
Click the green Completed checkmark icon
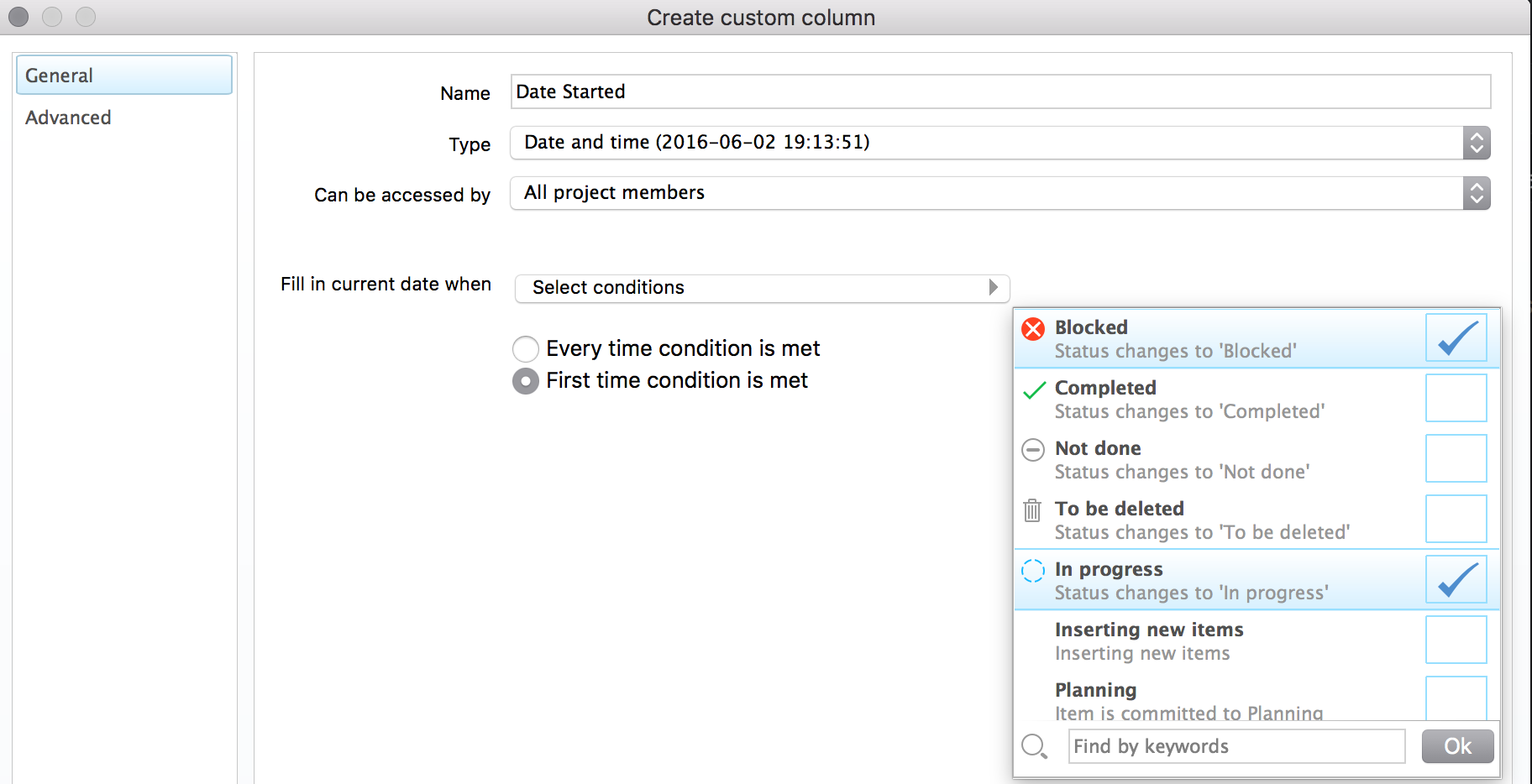click(1034, 389)
